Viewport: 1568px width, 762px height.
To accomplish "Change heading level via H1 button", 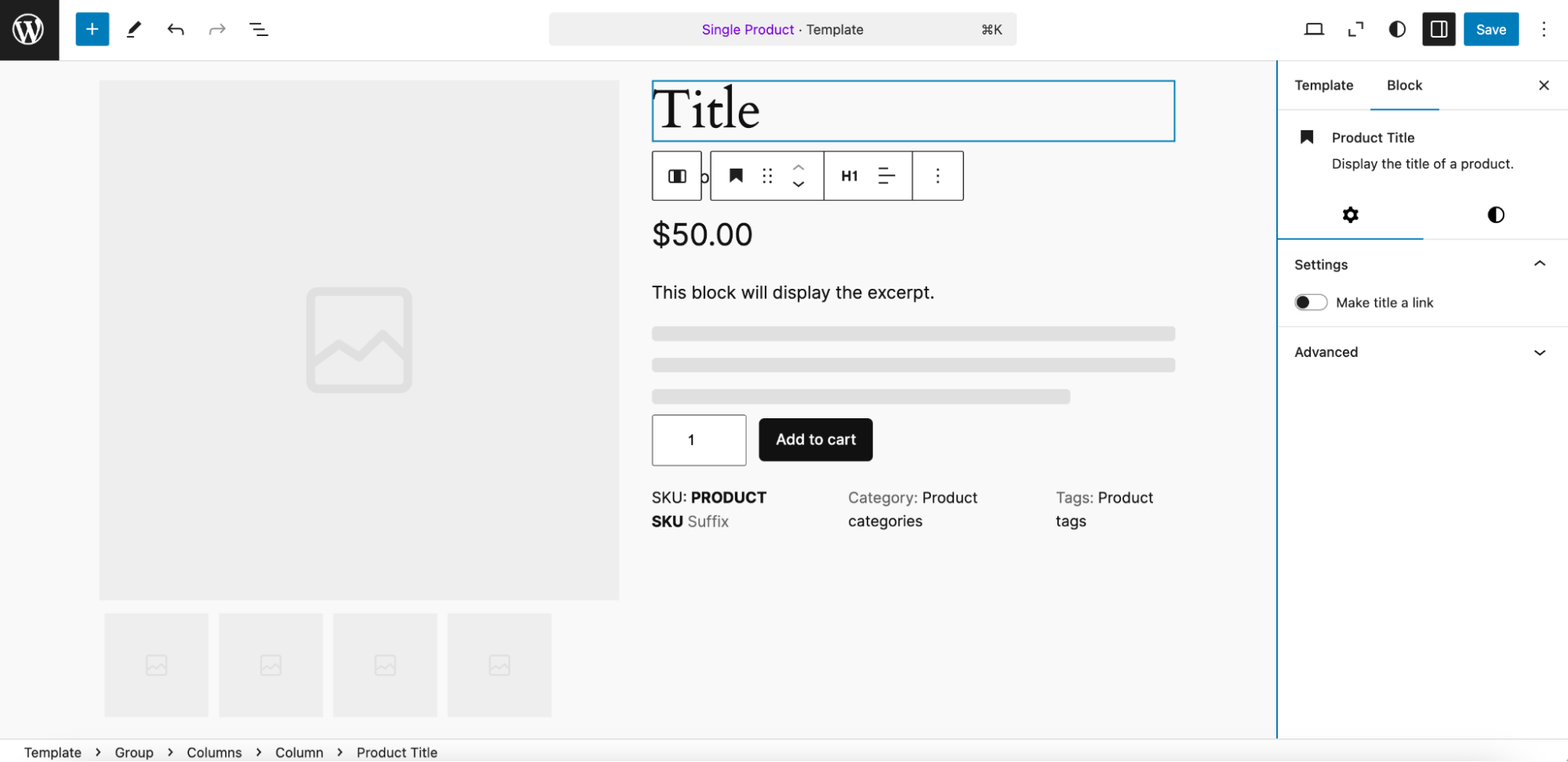I will coord(849,176).
